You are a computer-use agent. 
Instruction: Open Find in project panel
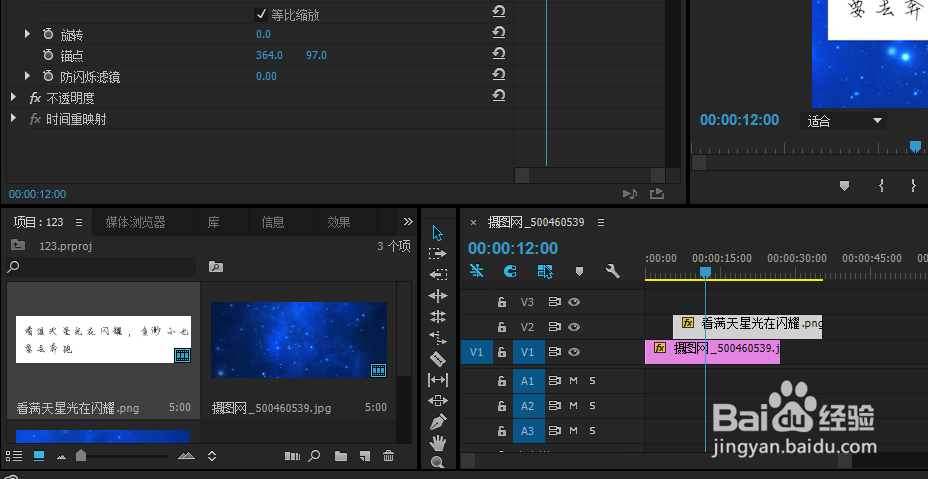(315, 456)
